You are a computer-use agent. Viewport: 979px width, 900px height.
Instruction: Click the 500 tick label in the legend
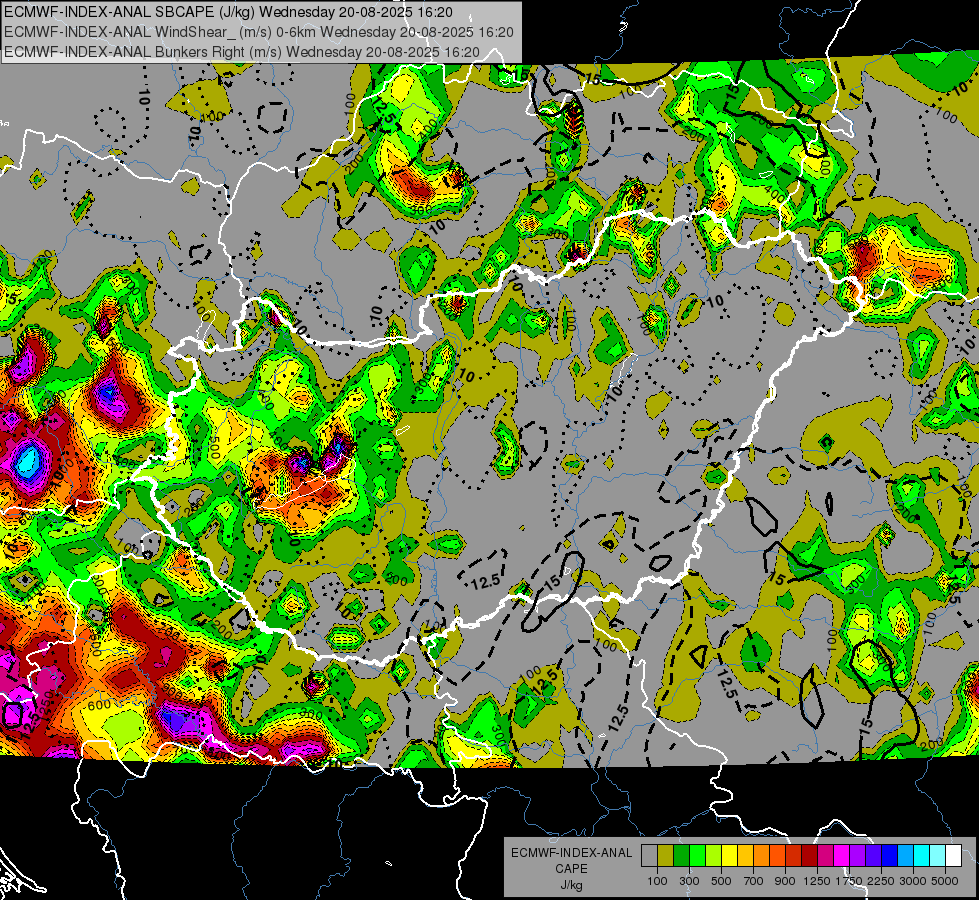[721, 881]
